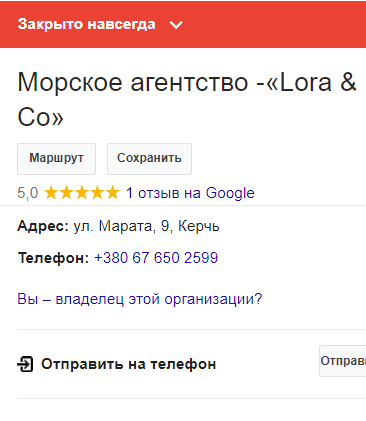Click the "Маршрут" button
This screenshot has width=366, height=421.
coord(56,159)
